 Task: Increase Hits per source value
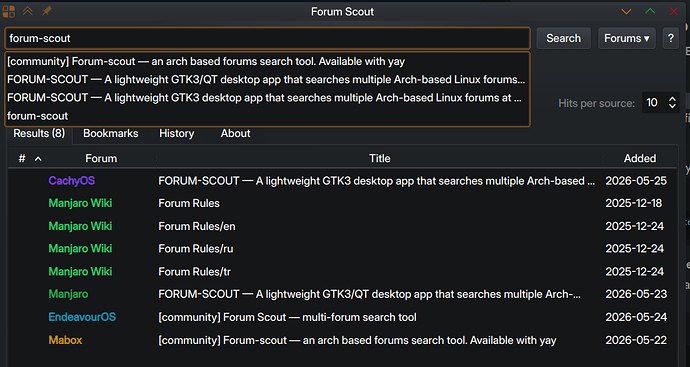[x=672, y=99]
